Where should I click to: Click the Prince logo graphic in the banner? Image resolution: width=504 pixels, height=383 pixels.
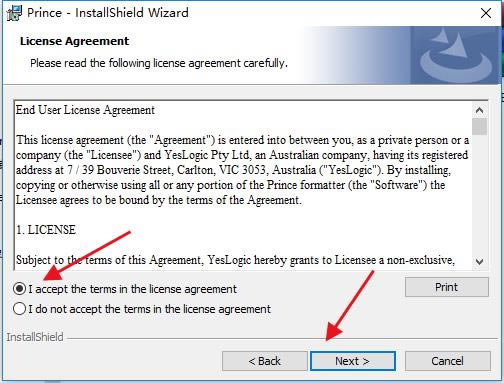[x=456, y=55]
